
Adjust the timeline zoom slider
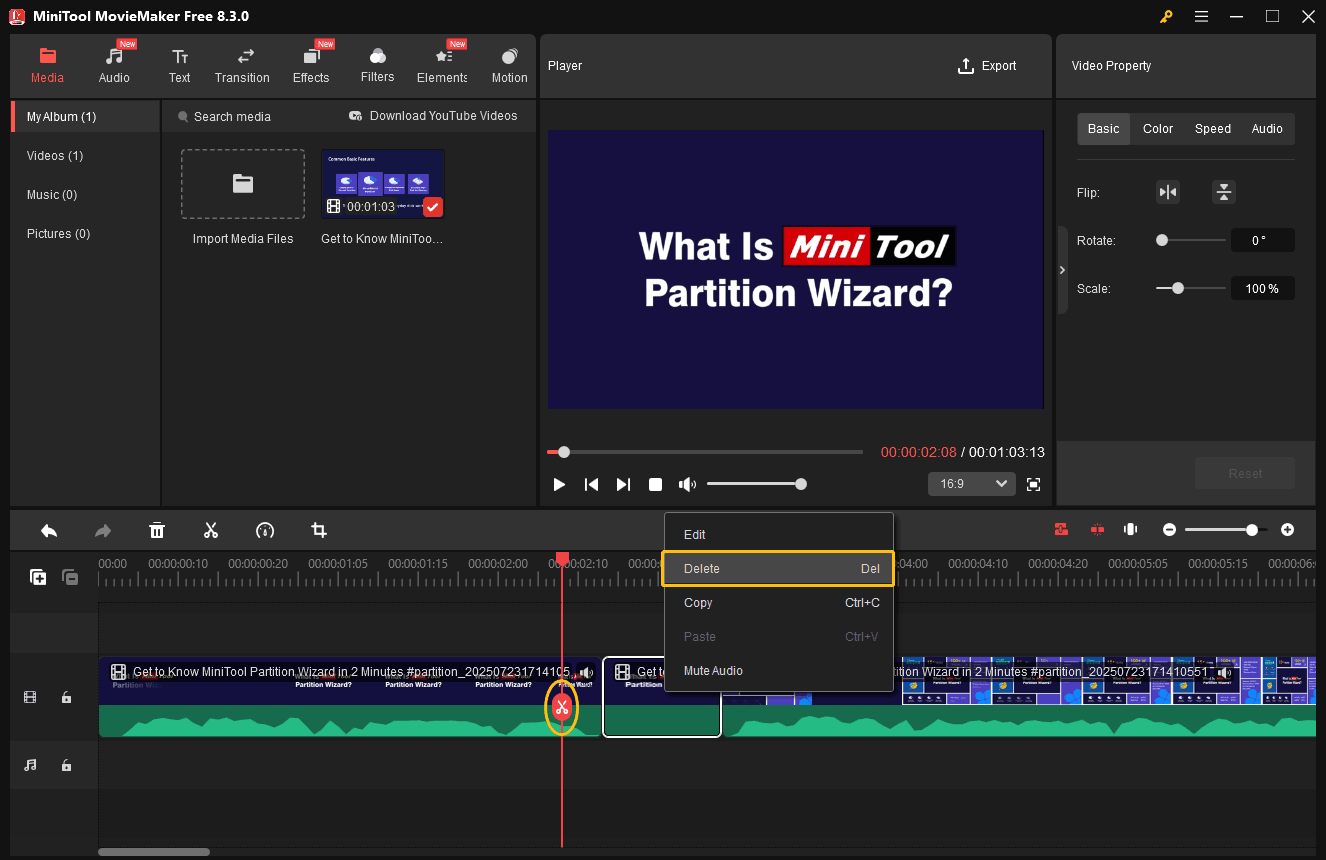[1226, 530]
